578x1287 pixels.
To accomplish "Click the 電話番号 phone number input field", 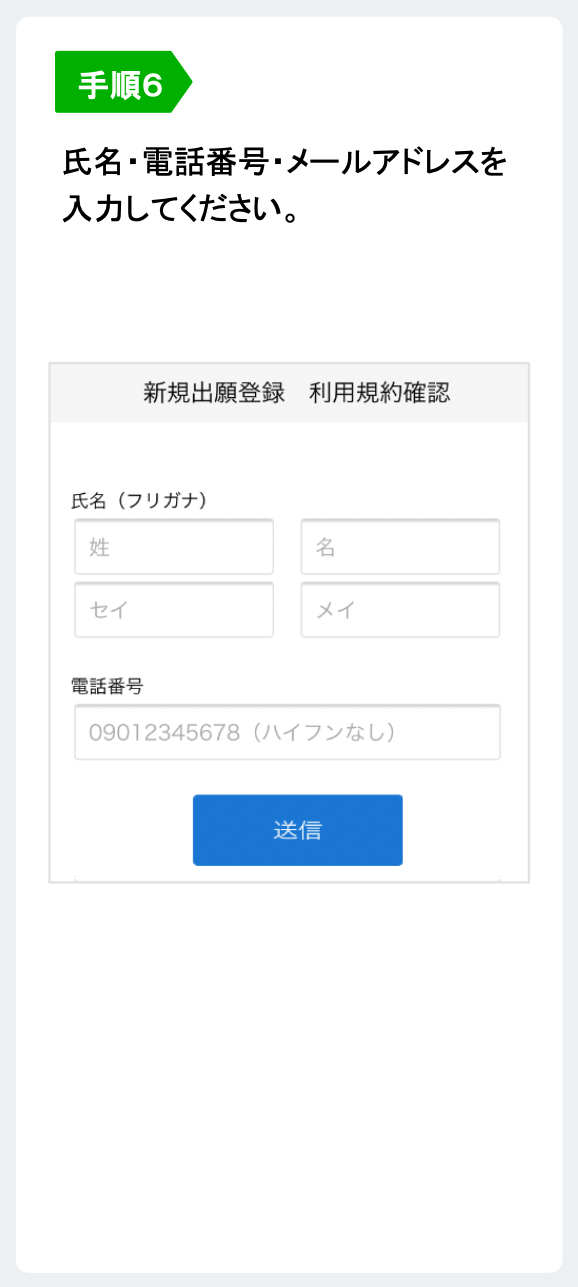I will 287,732.
